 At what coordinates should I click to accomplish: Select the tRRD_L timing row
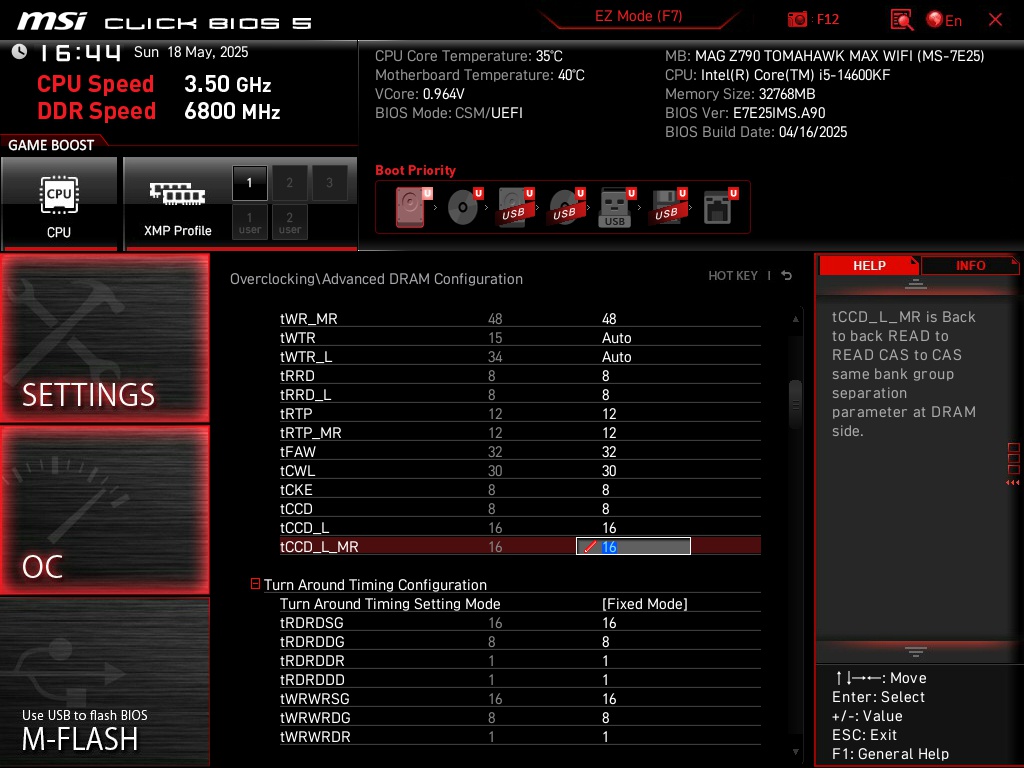click(520, 394)
